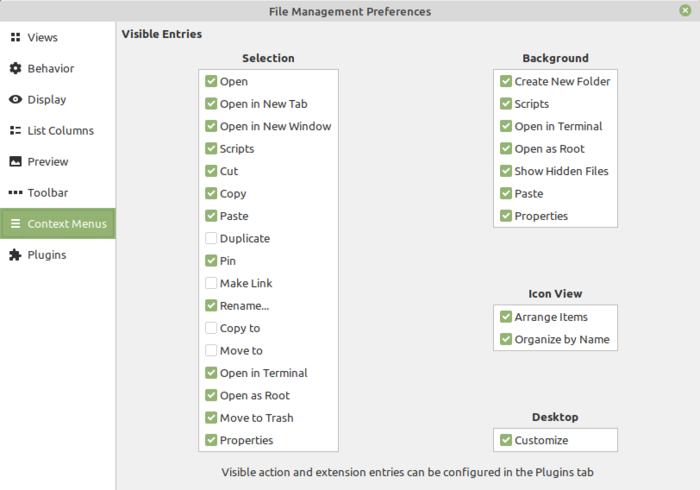Disable the Desktop Customize entry
Image resolution: width=700 pixels, height=490 pixels.
(x=506, y=441)
